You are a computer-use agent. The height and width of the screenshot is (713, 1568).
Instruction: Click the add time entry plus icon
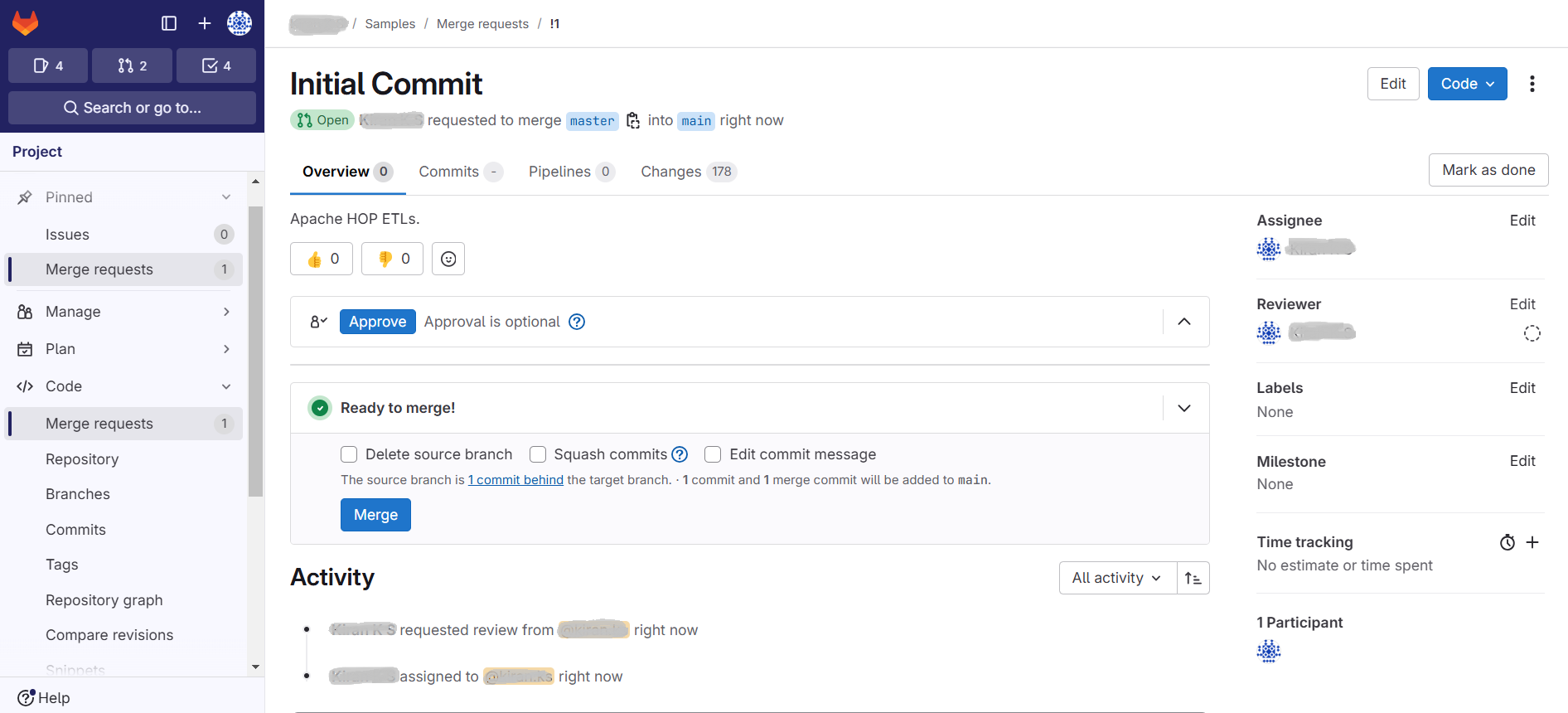[x=1532, y=542]
